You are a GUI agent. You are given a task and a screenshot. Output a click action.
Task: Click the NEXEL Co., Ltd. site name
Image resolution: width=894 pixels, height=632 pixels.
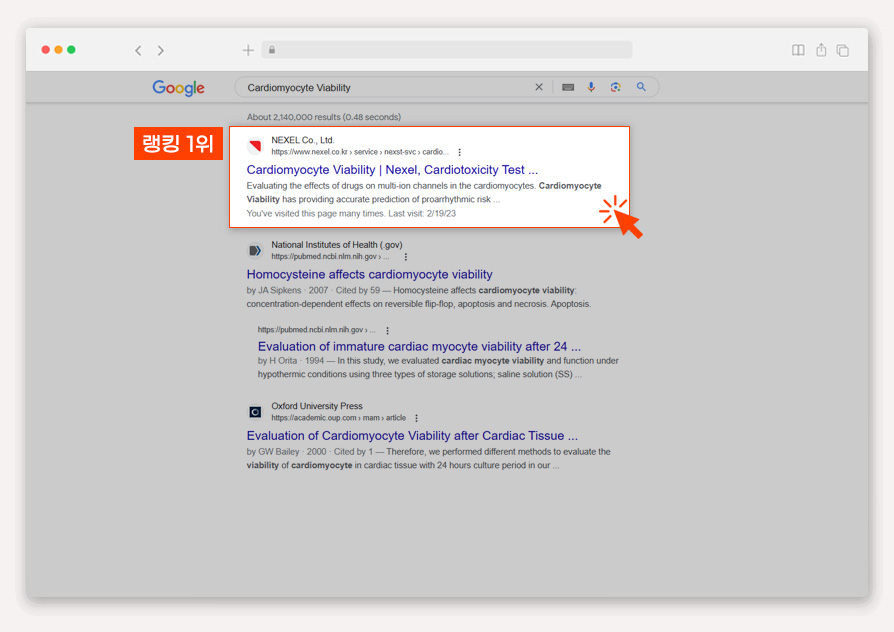pos(303,140)
